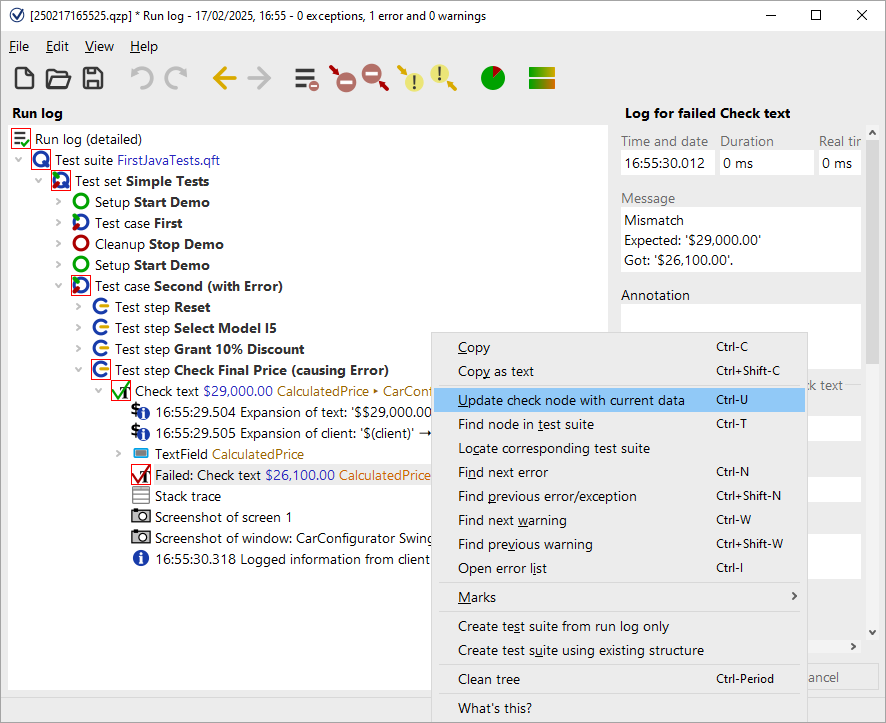Choose Update check node with current data
This screenshot has width=886, height=723.
tap(619, 400)
